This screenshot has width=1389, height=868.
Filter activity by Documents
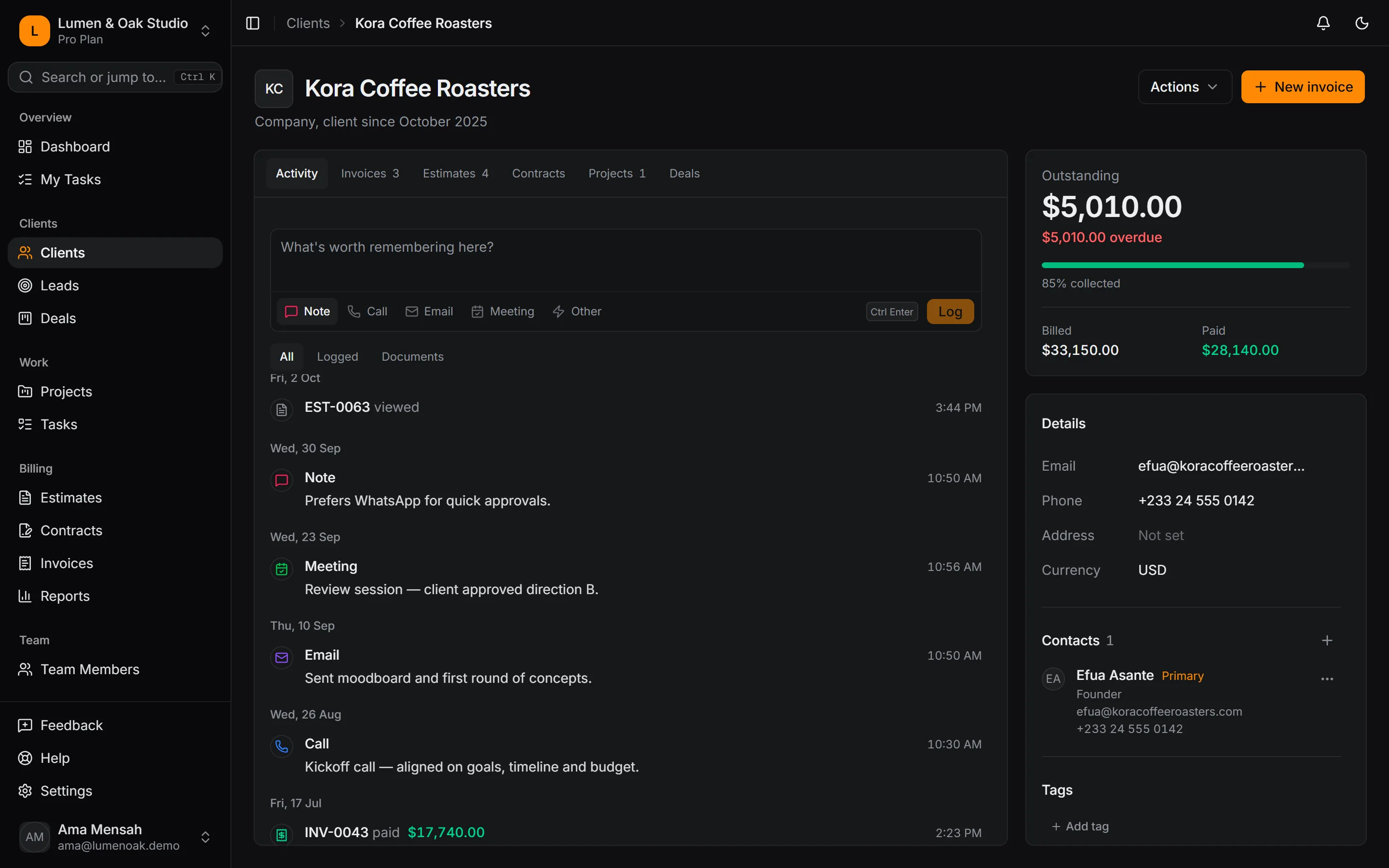[x=412, y=356]
